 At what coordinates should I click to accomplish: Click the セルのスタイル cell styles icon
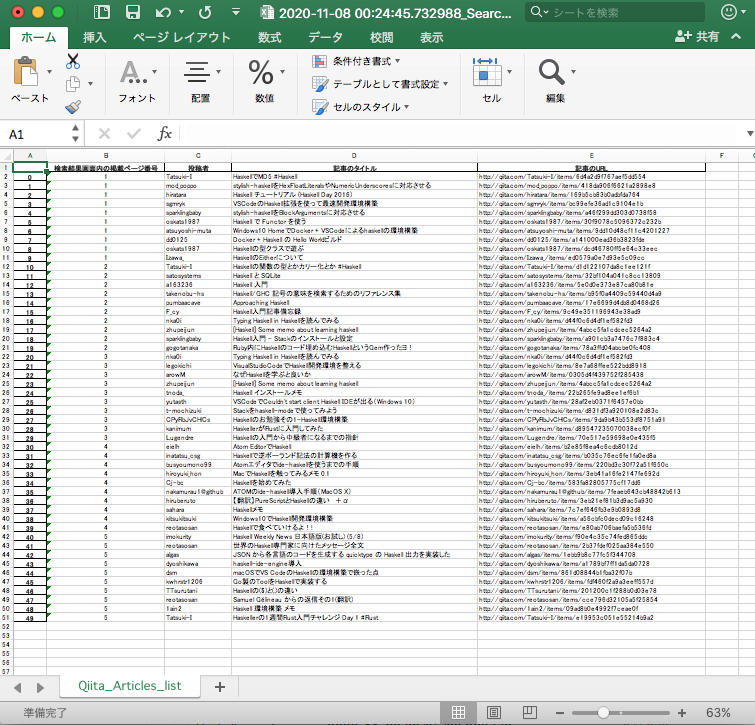[320, 106]
